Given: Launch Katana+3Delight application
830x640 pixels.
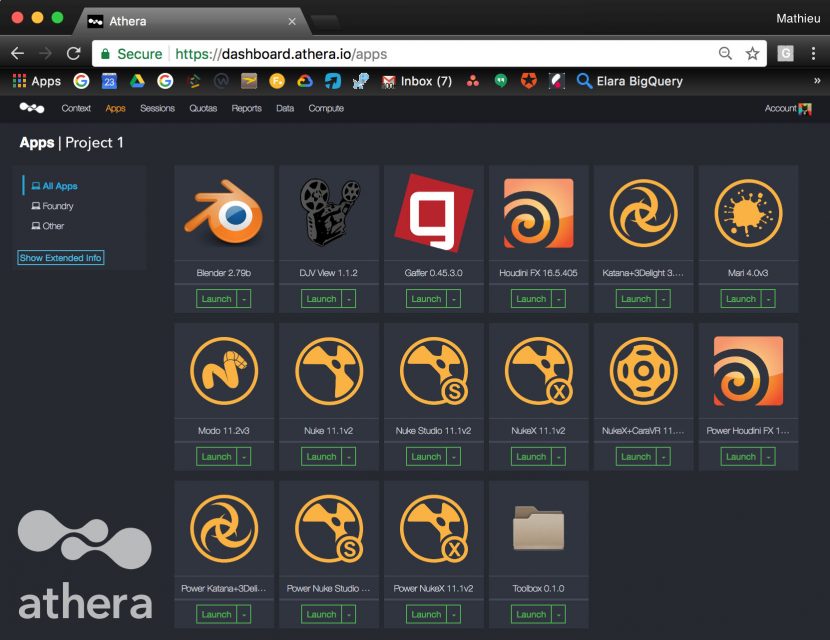Looking at the screenshot, I should (636, 299).
